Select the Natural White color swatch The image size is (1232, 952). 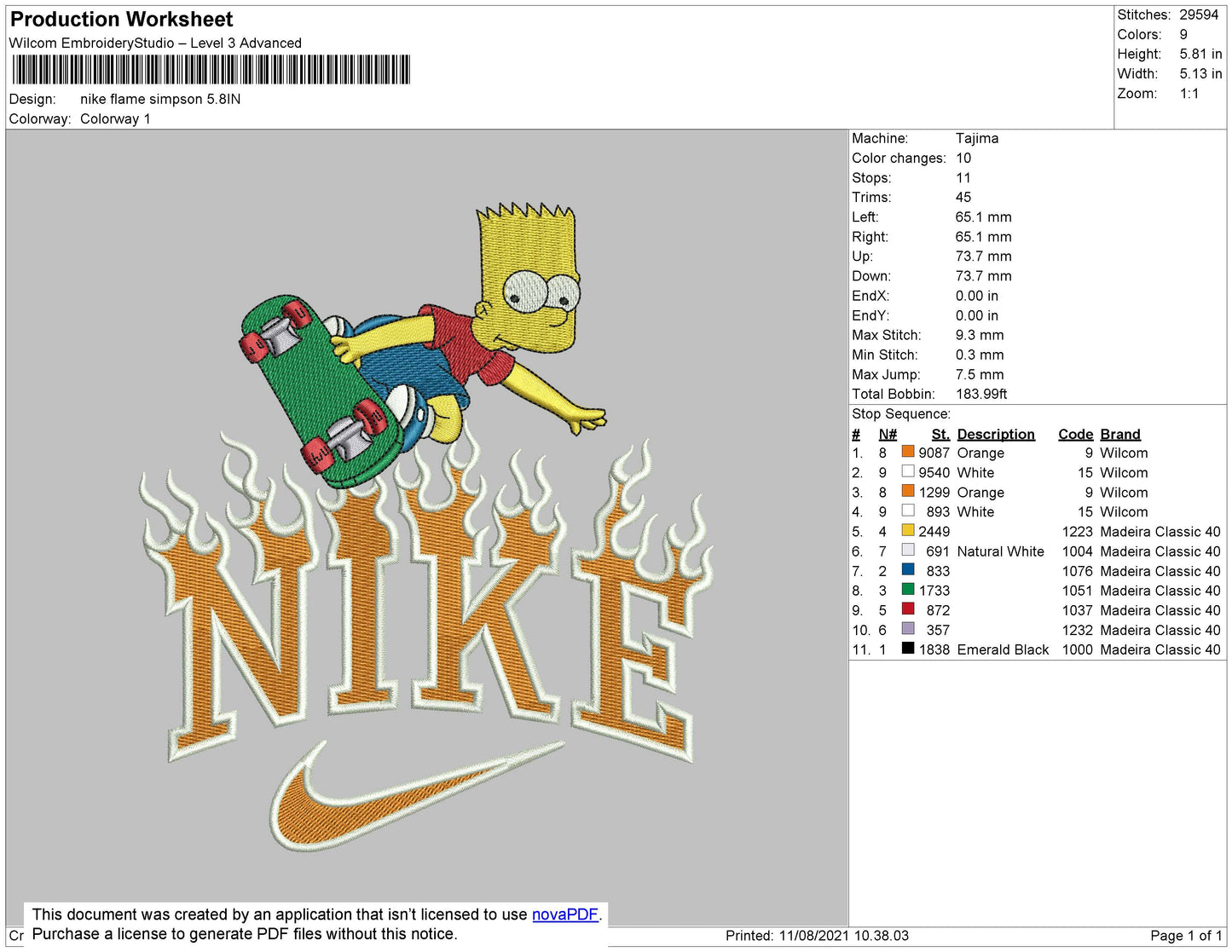pyautogui.click(x=908, y=551)
